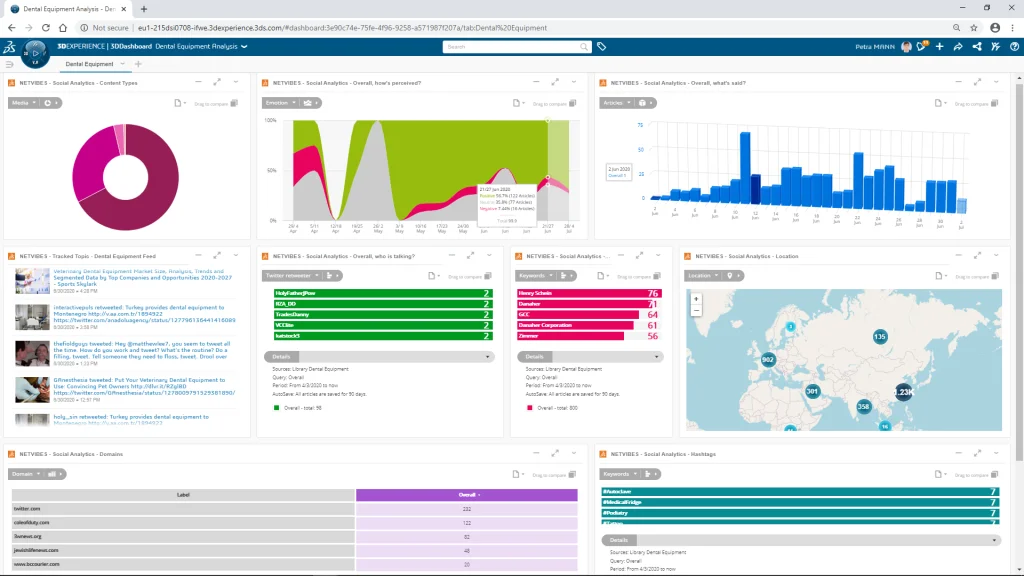Open the 3DEXPERIENCE compass icon
1024x576 pixels.
pyautogui.click(x=35, y=54)
